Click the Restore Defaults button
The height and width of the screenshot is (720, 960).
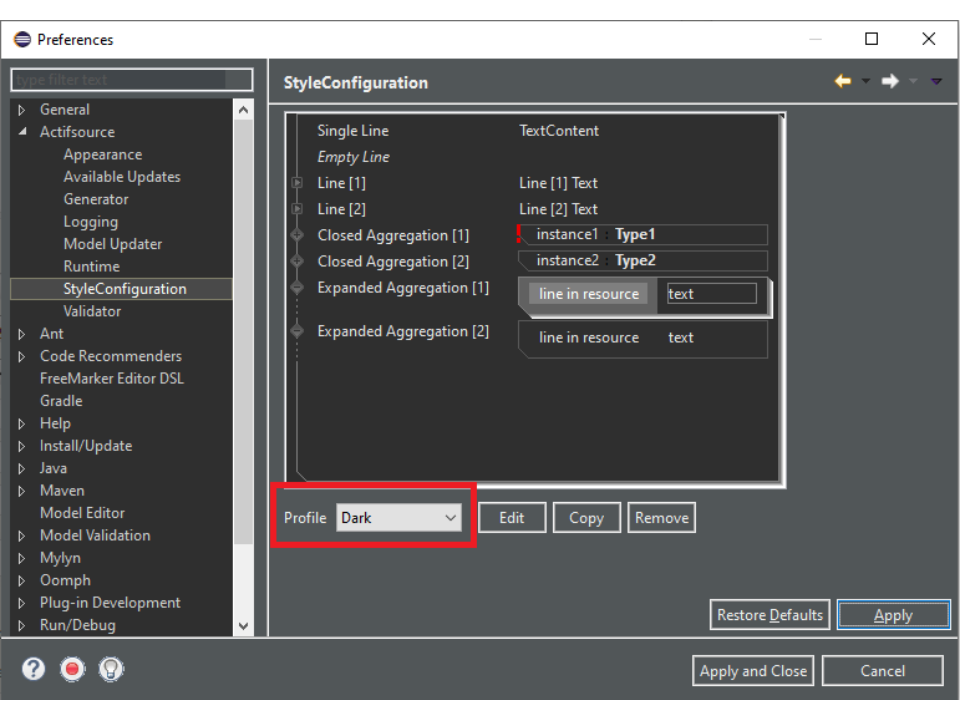tap(769, 615)
